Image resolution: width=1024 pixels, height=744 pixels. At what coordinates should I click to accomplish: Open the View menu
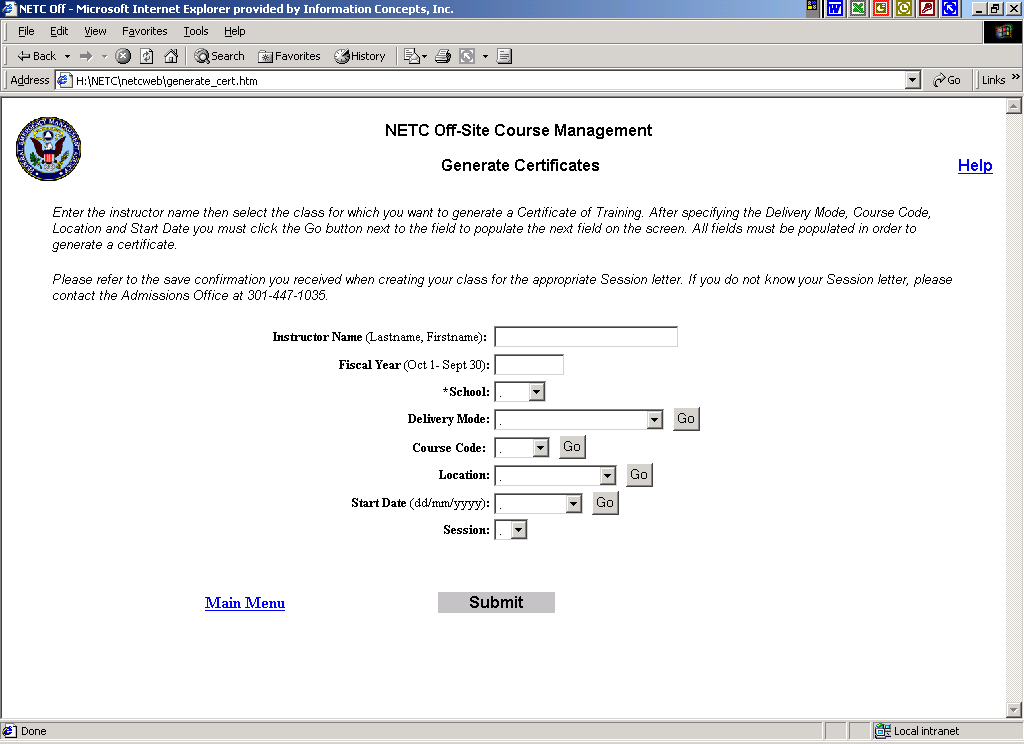click(95, 31)
